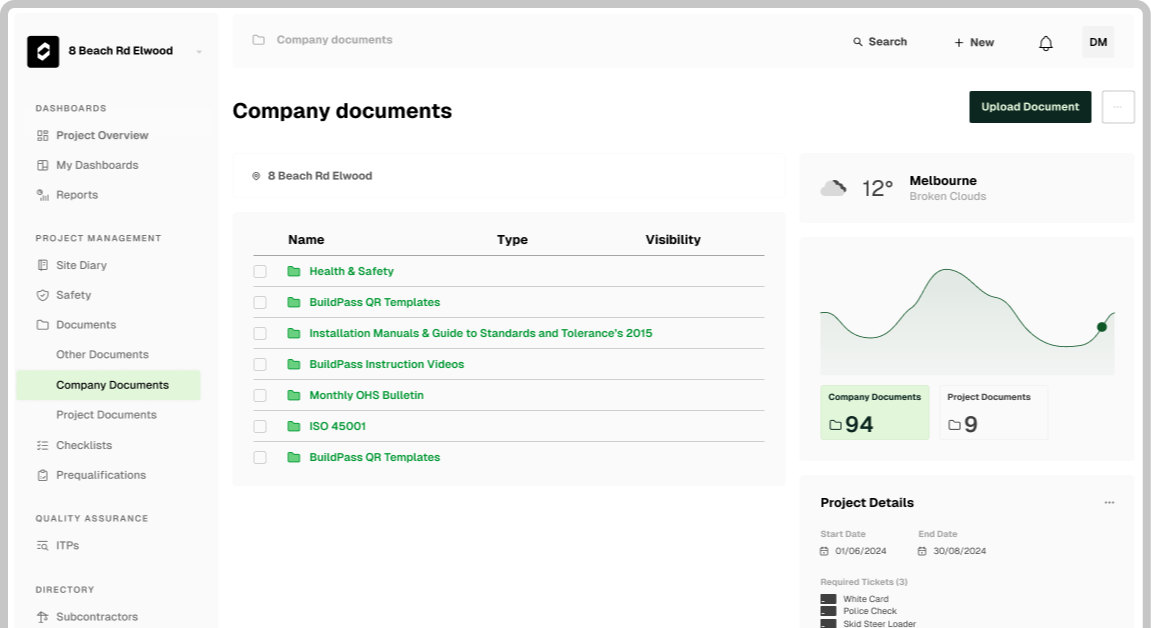Screen dimensions: 1151x628
Task: Click the ISO 45001 folder icon
Action: pos(294,426)
